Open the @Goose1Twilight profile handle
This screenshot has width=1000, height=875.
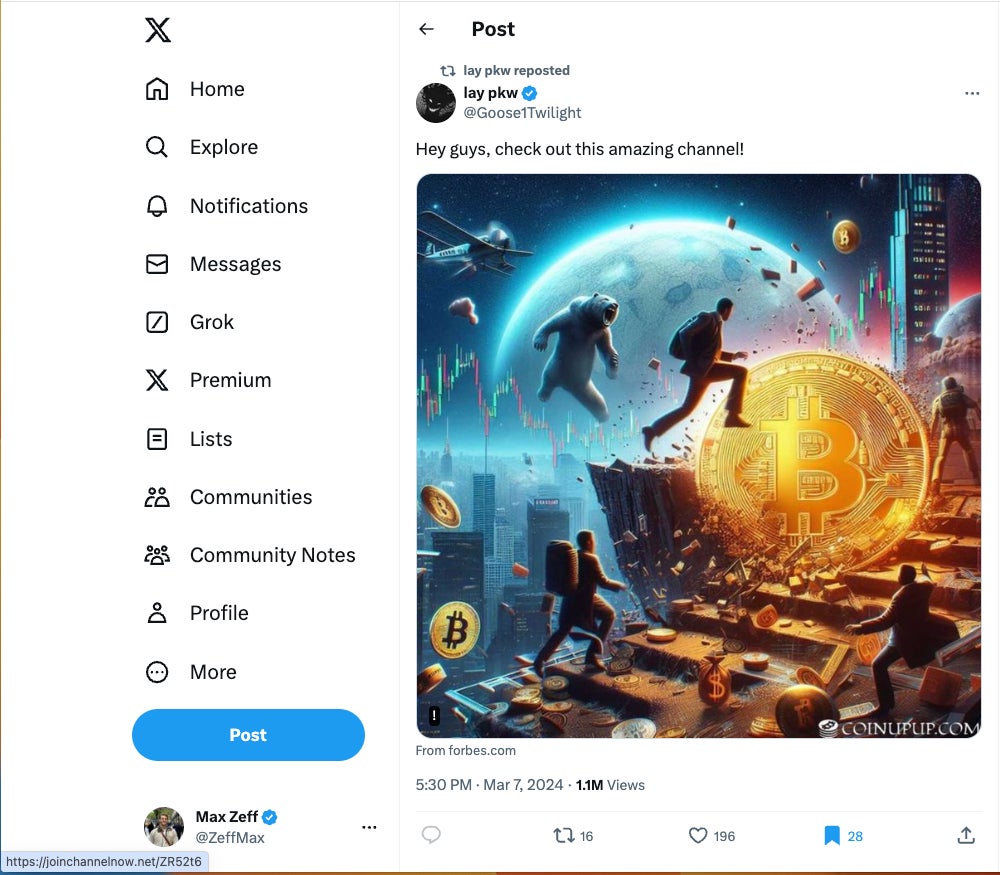pyautogui.click(x=522, y=113)
